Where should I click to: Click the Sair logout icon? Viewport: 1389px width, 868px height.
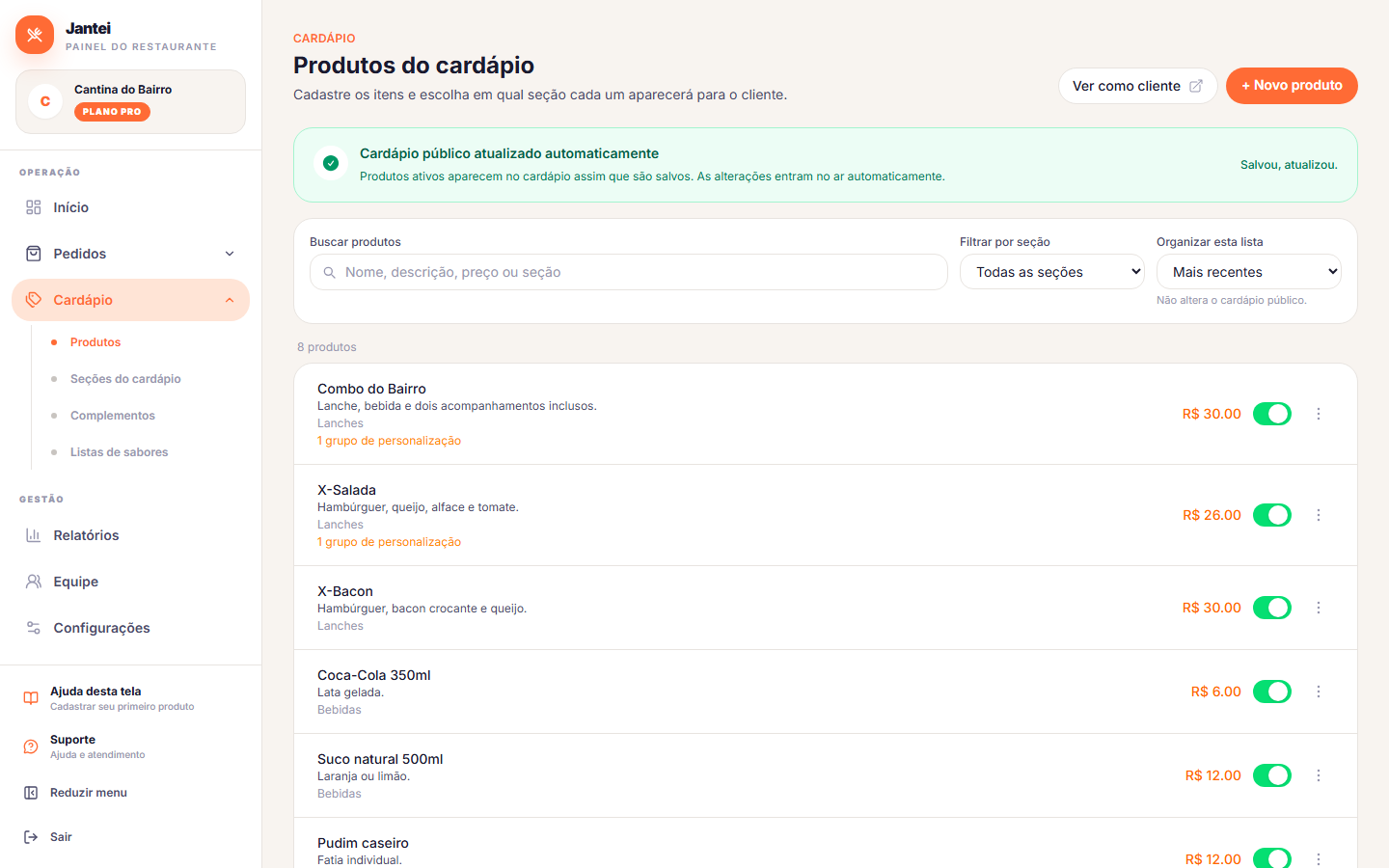(x=31, y=837)
